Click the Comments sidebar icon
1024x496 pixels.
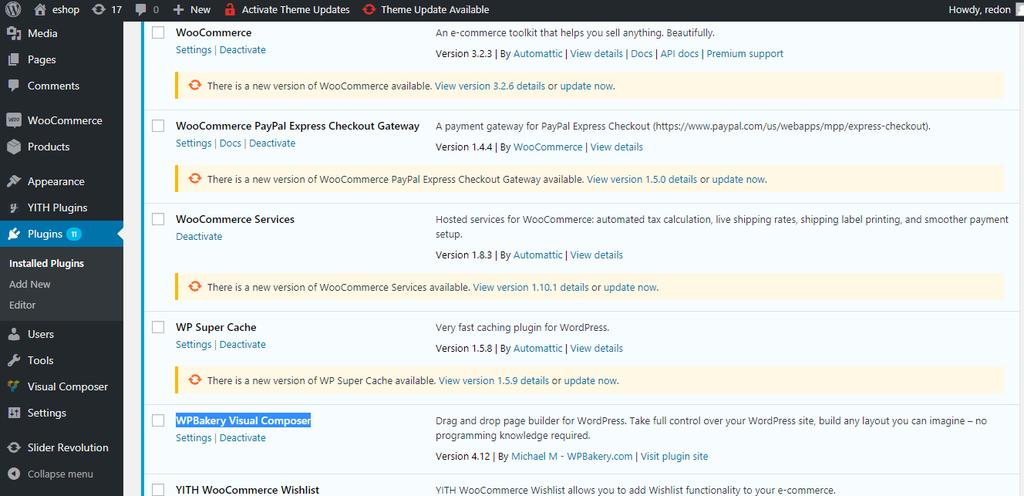pyautogui.click(x=14, y=85)
